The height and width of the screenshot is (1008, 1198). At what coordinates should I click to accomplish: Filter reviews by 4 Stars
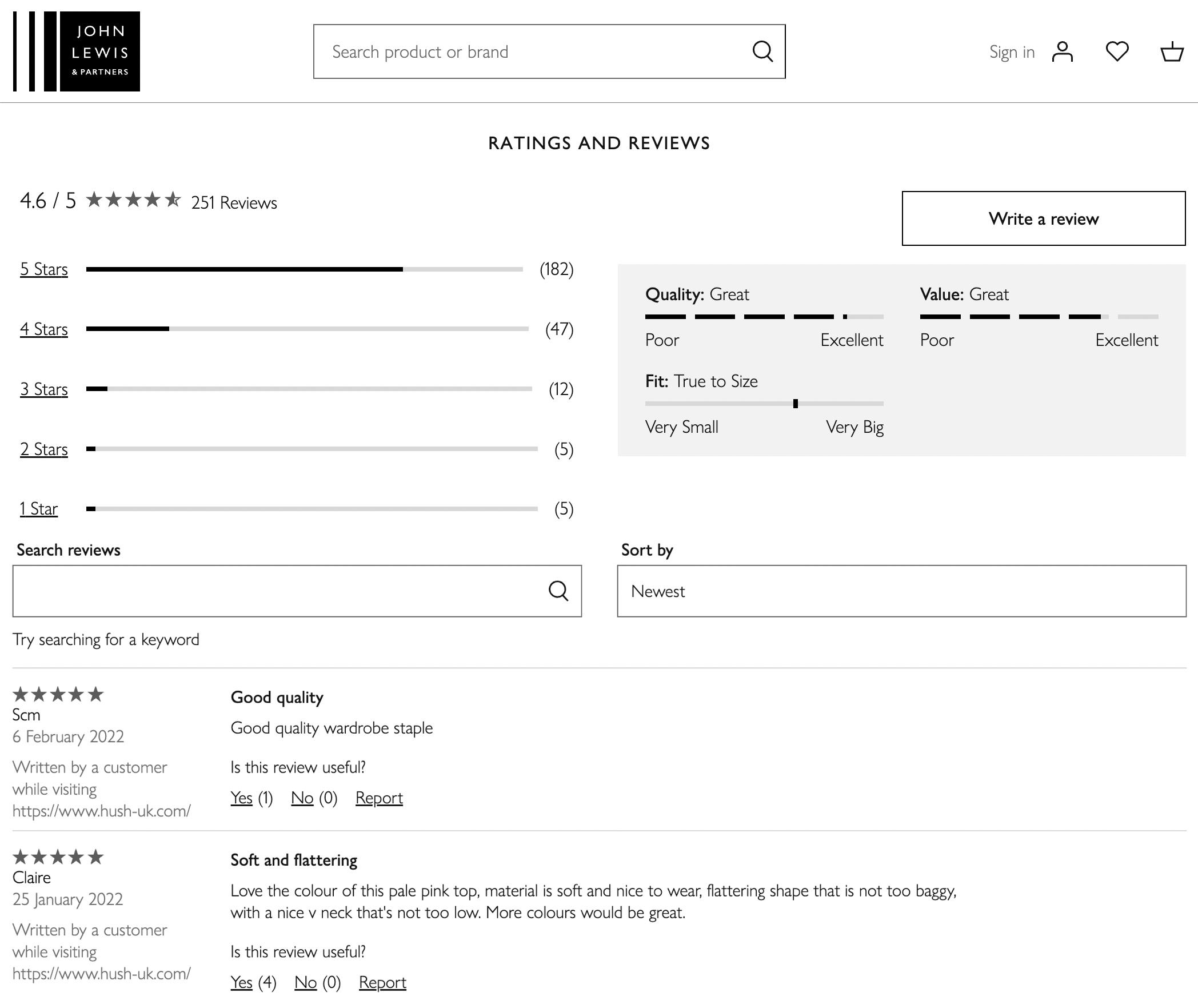point(44,329)
